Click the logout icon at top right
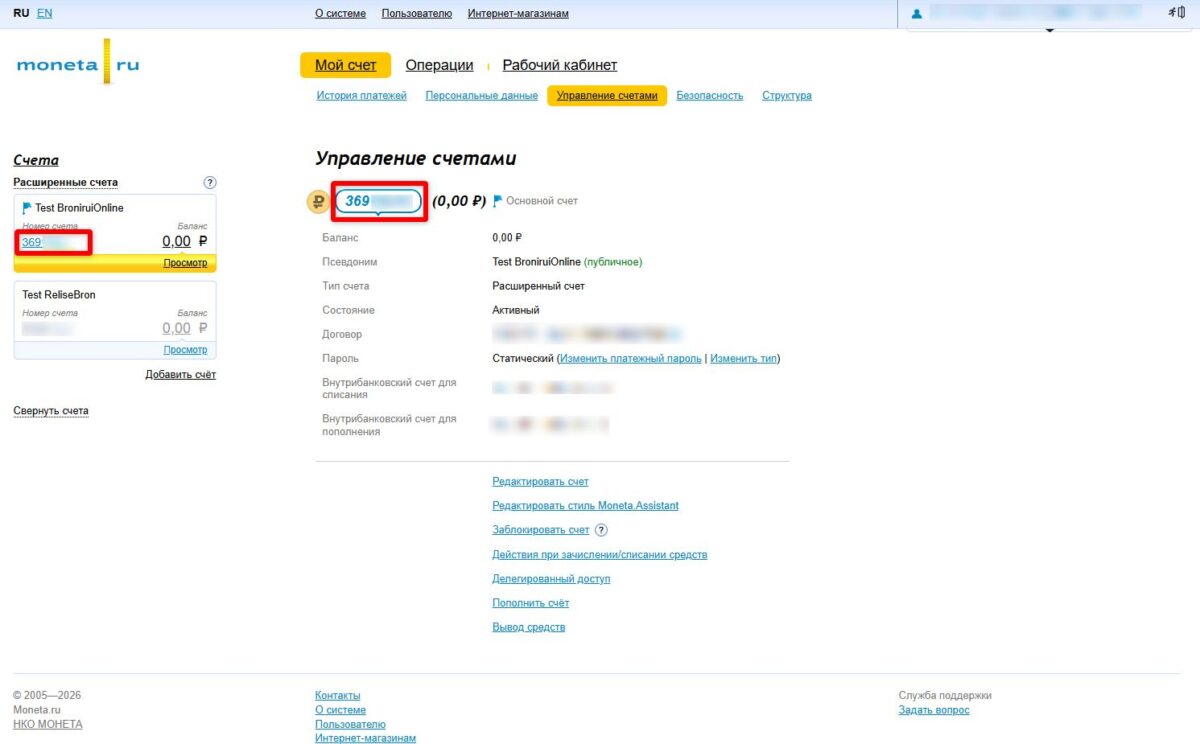 click(x=1176, y=12)
